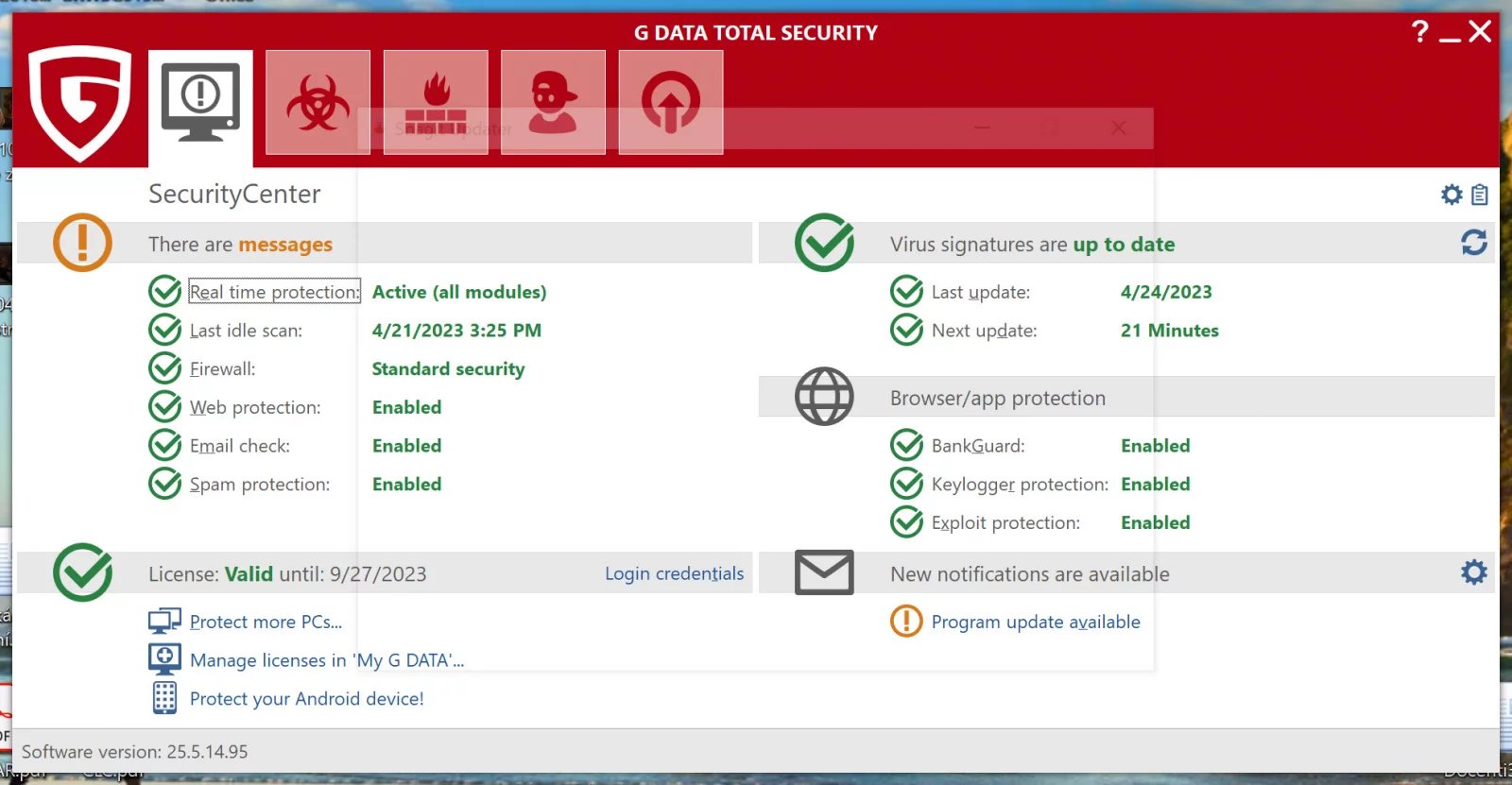
Task: Open the logs clipboard icon
Action: click(x=1480, y=195)
